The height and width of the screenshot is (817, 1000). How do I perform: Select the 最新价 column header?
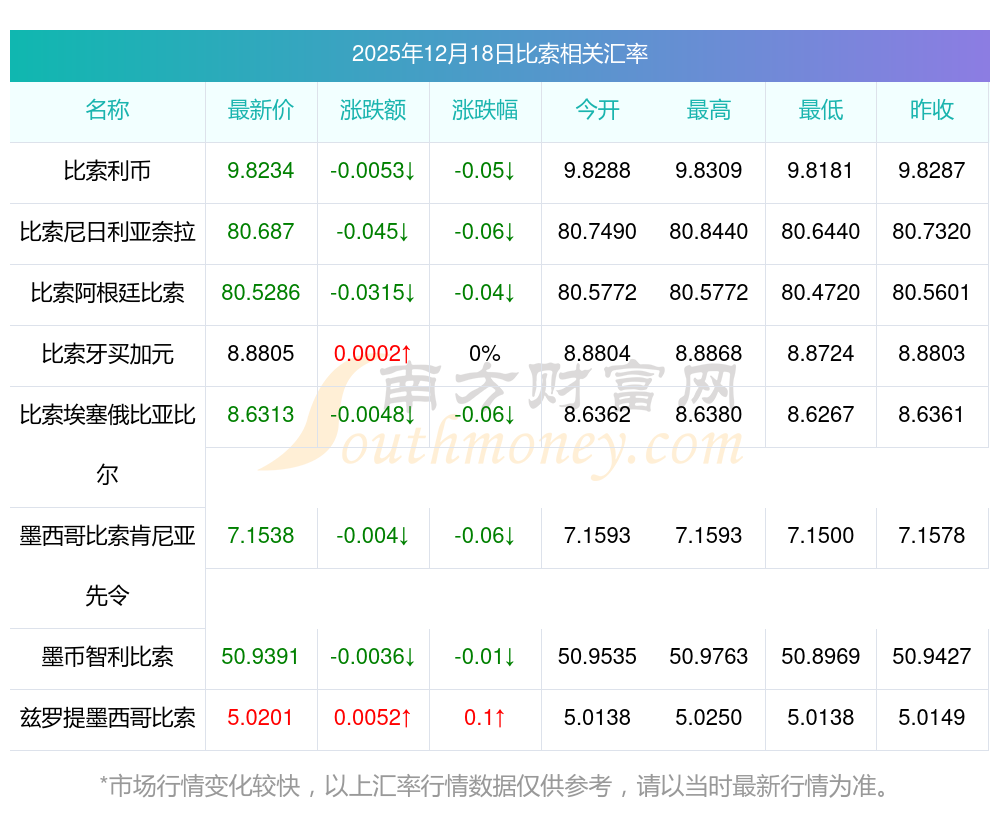pyautogui.click(x=261, y=111)
